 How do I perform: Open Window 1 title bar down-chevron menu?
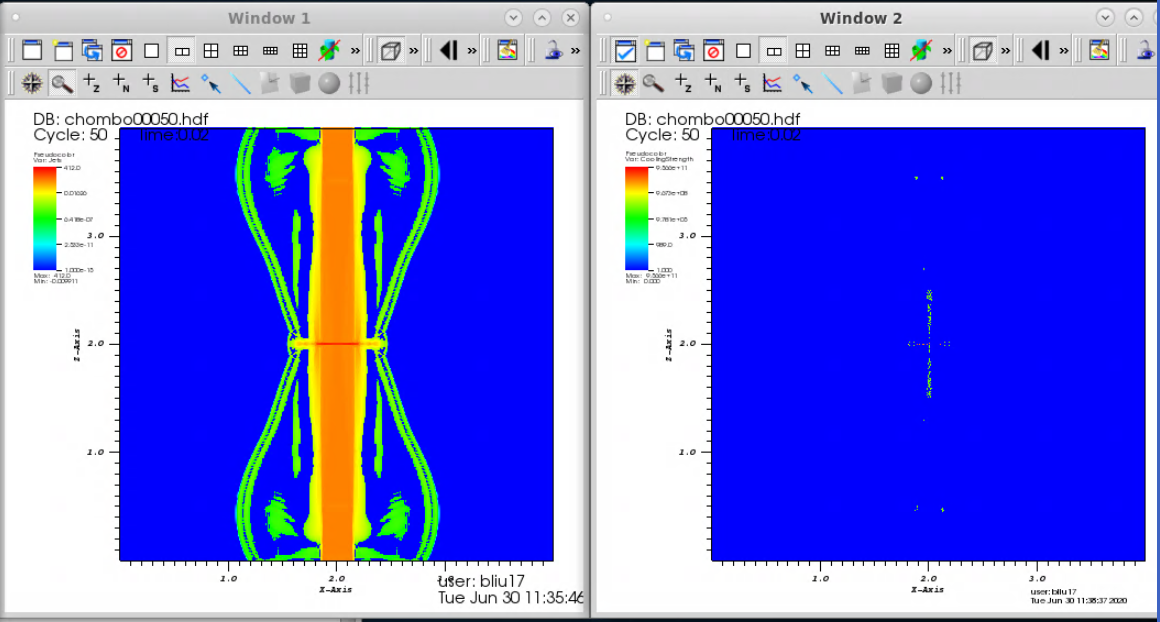point(513,18)
